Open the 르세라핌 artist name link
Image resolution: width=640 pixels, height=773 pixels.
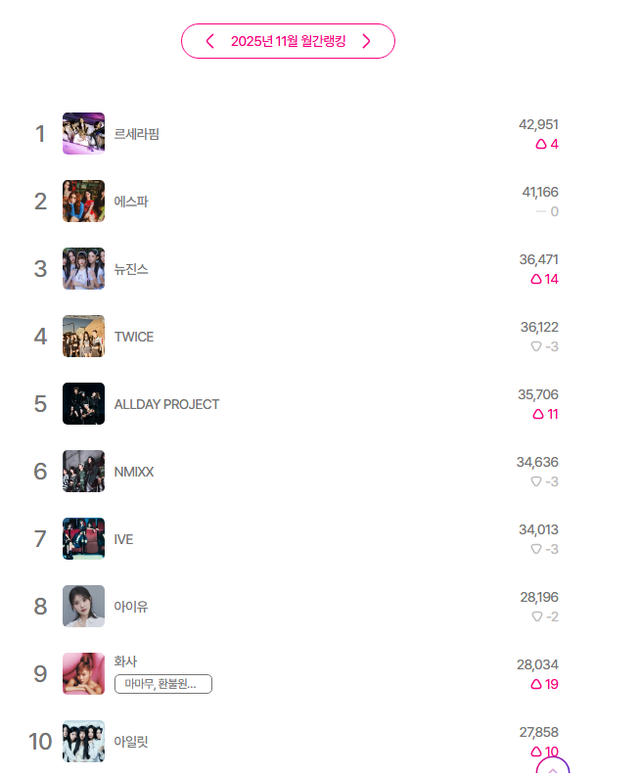click(x=136, y=134)
